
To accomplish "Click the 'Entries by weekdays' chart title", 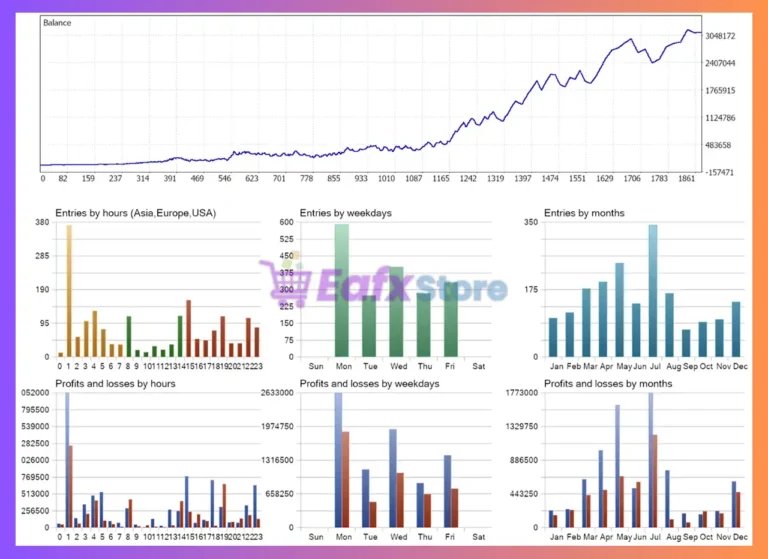I will tap(346, 213).
